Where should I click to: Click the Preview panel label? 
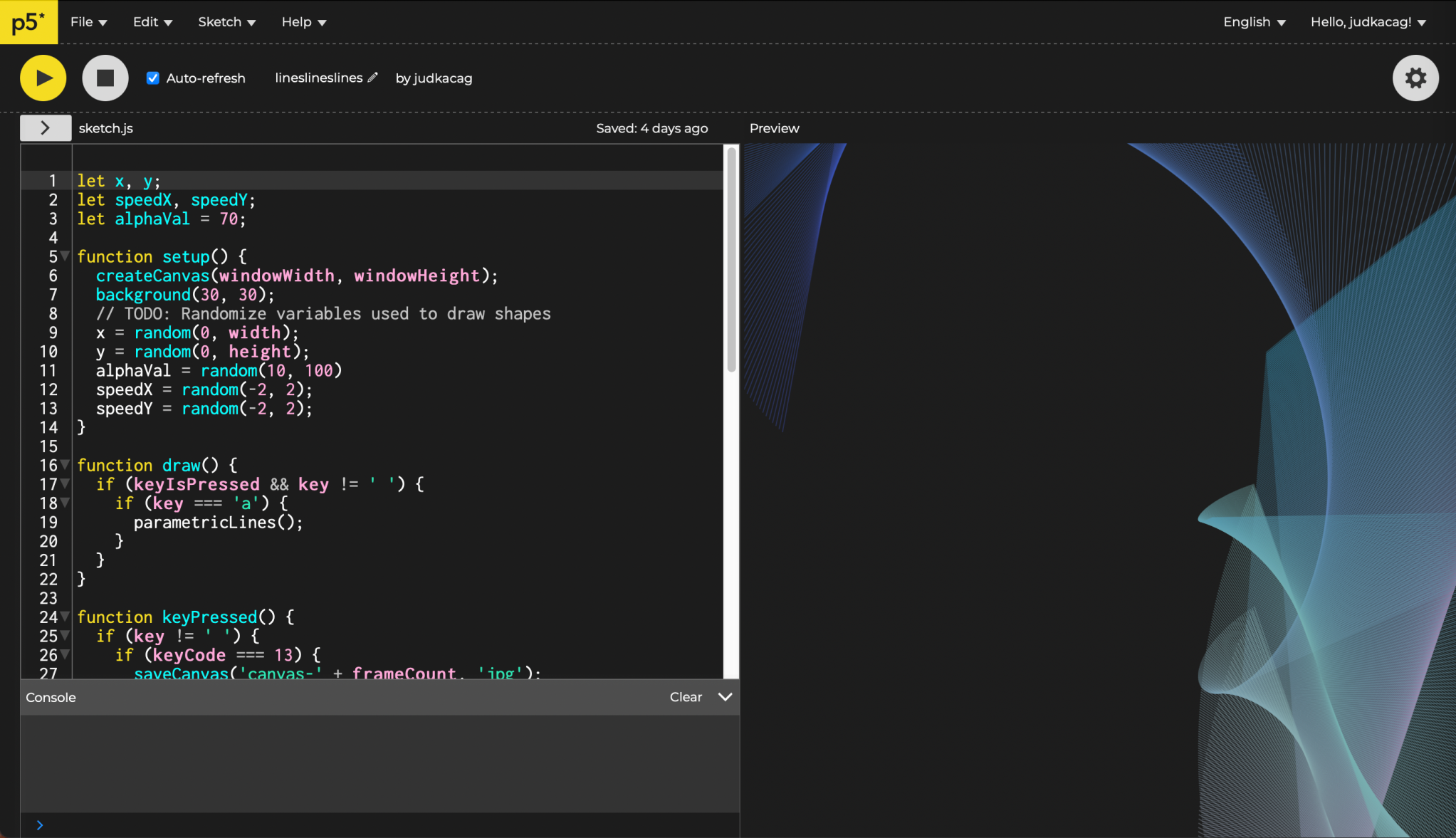[x=774, y=128]
